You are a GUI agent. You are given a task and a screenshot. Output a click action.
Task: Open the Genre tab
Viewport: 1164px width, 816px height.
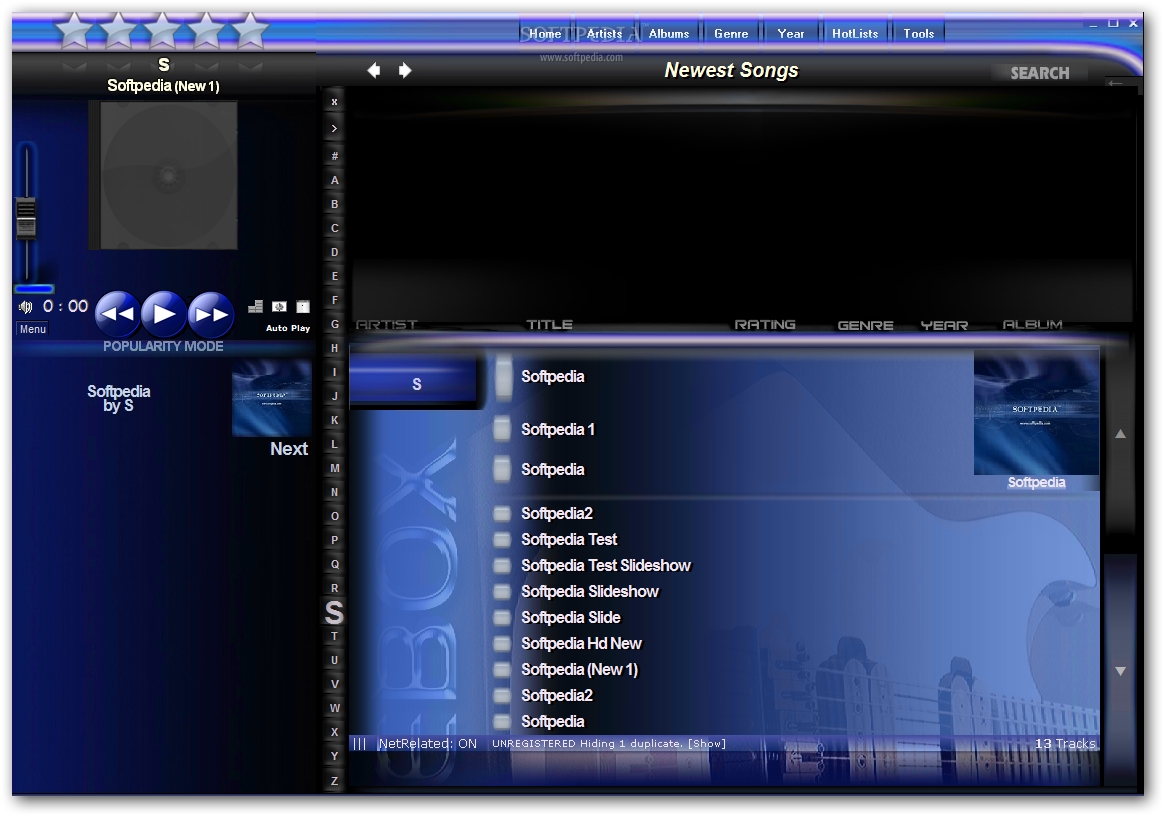731,33
